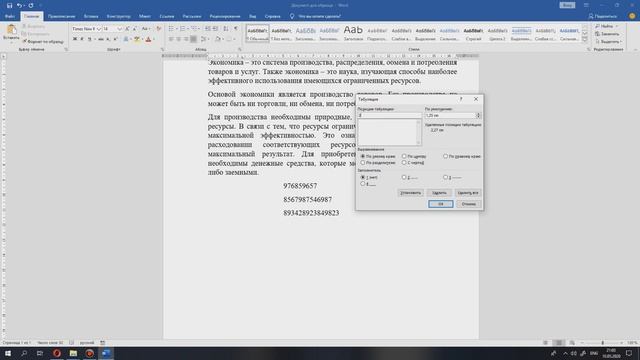Adjust default tab stops spinner
The image size is (640, 360).
coord(478,116)
